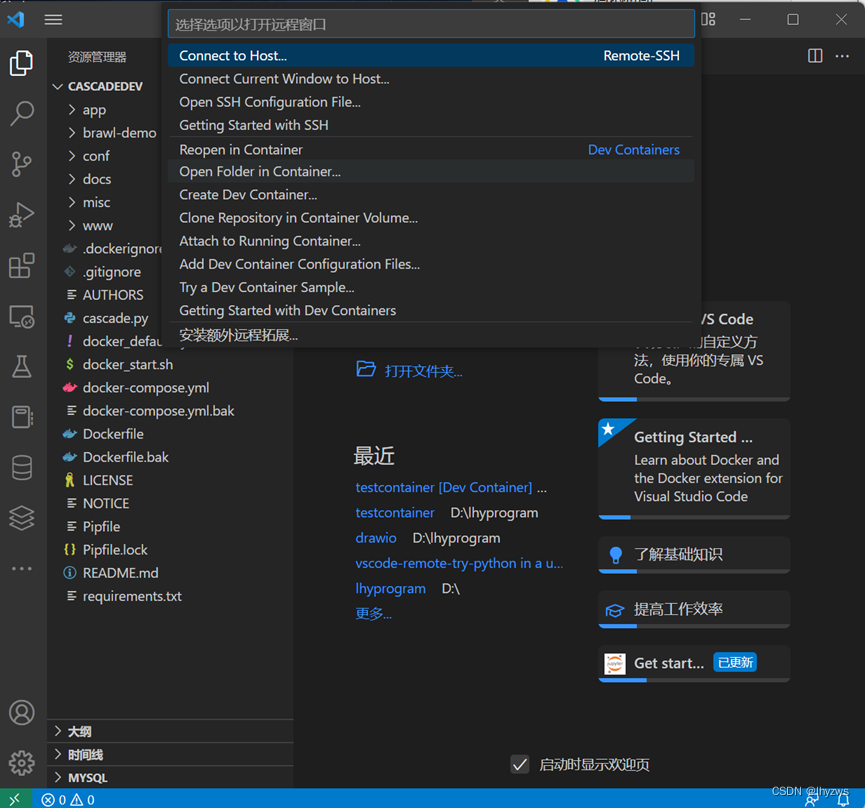Click the 打开文件夹... link

(423, 371)
